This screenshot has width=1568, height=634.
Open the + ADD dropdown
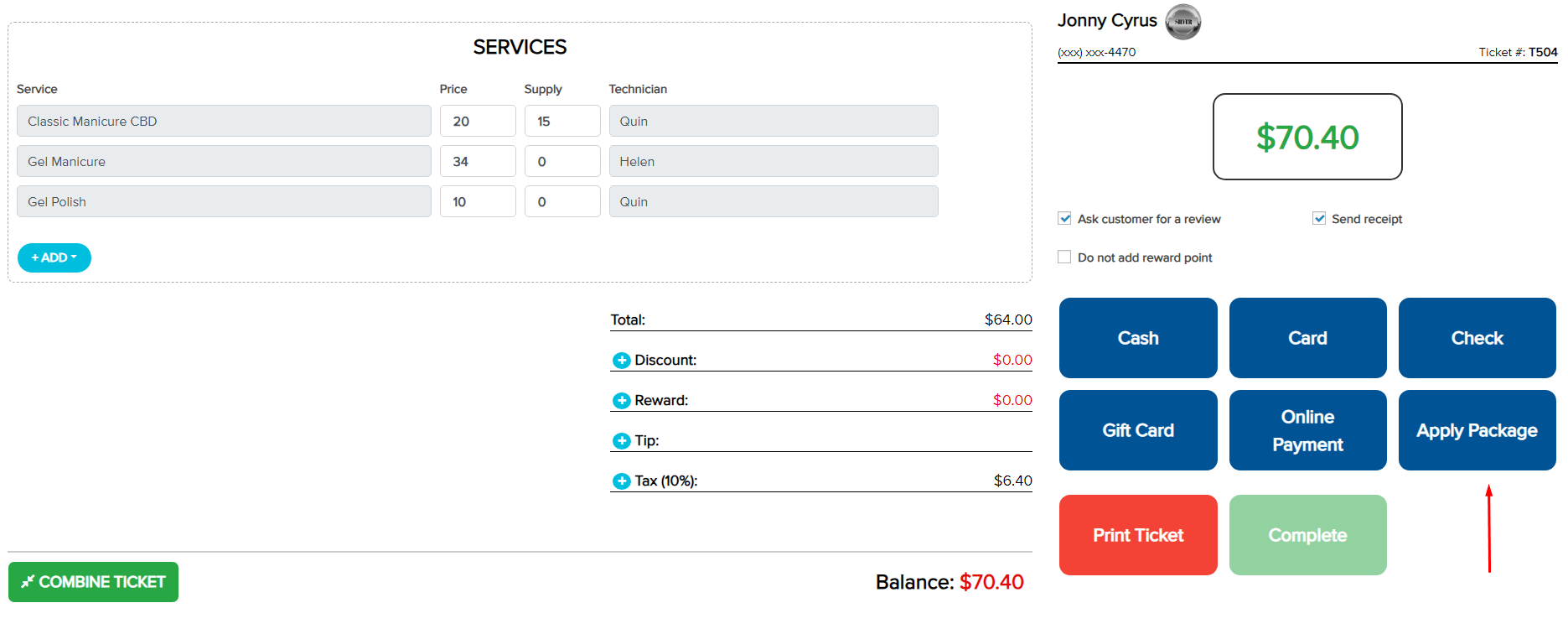point(54,257)
